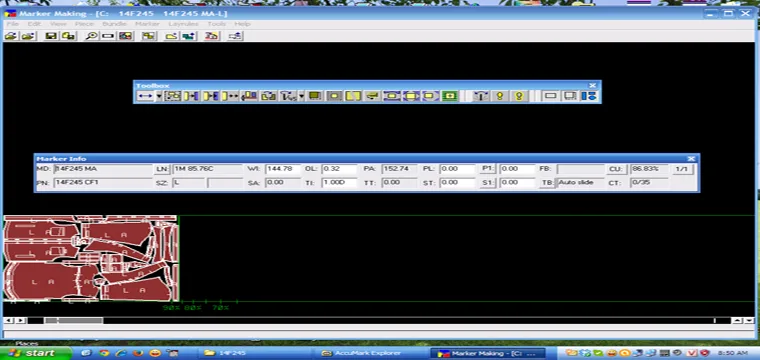Open the Piece menu

coord(84,24)
